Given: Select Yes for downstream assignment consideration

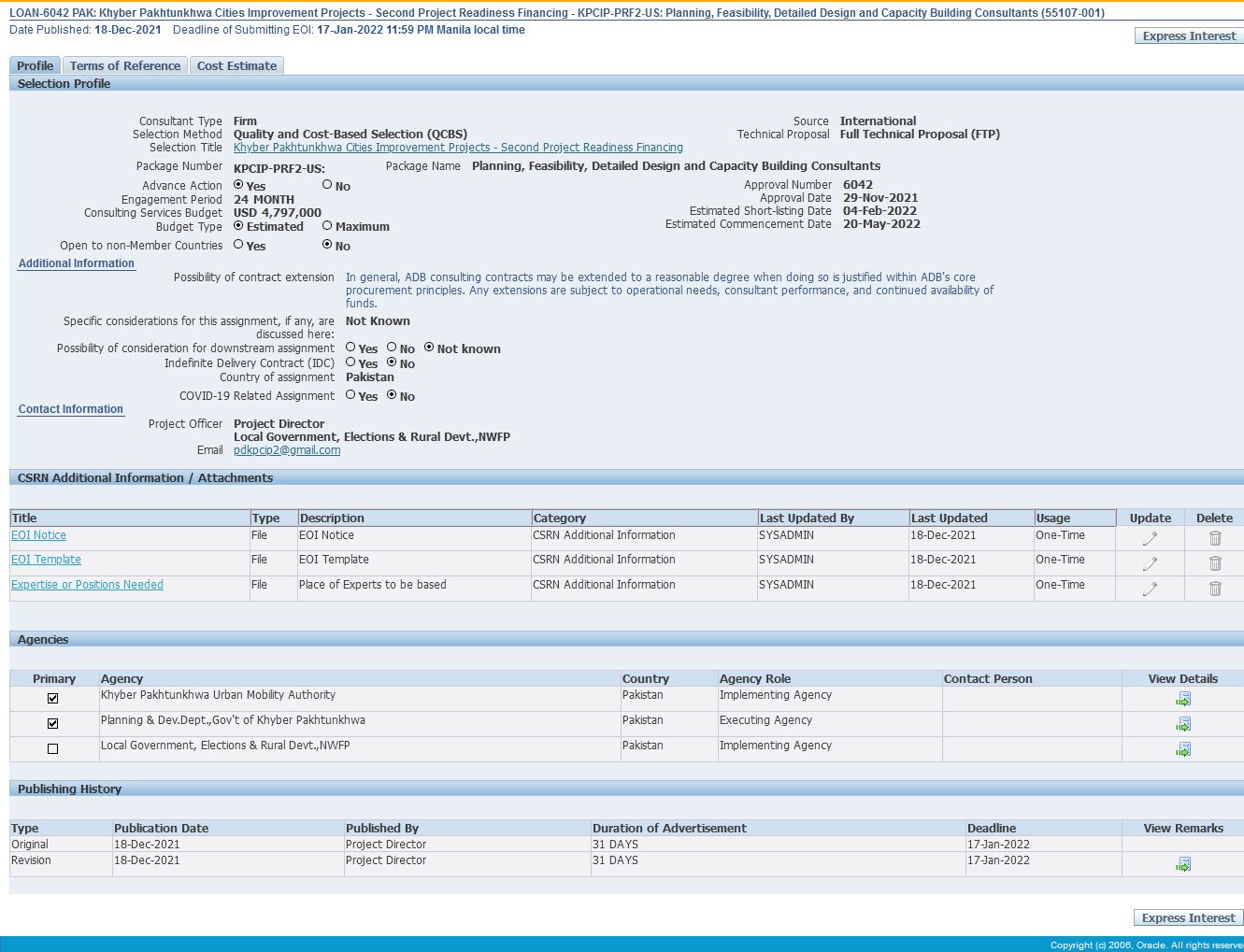Looking at the screenshot, I should [350, 348].
